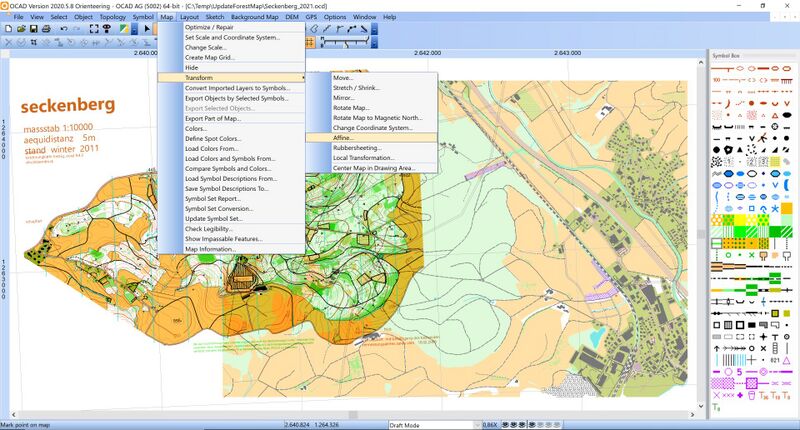Select the black windmill-shaped symbol
Screen dimensions: 800x430
click(x=762, y=138)
